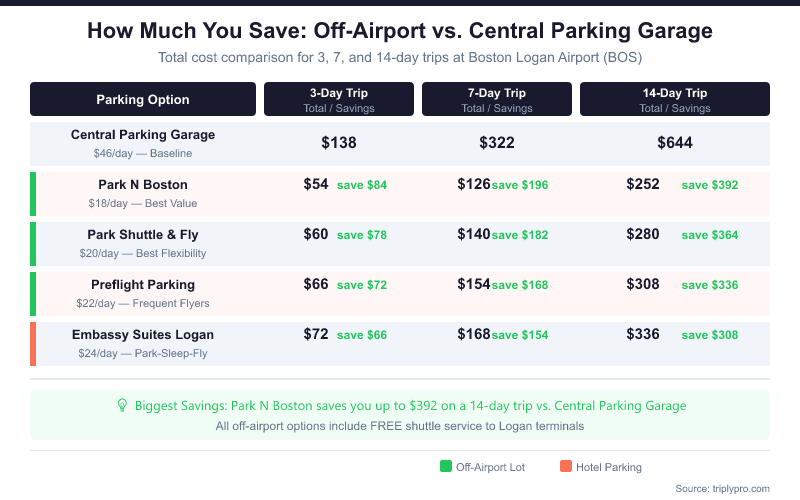Select the Parking Option column header

click(x=143, y=99)
